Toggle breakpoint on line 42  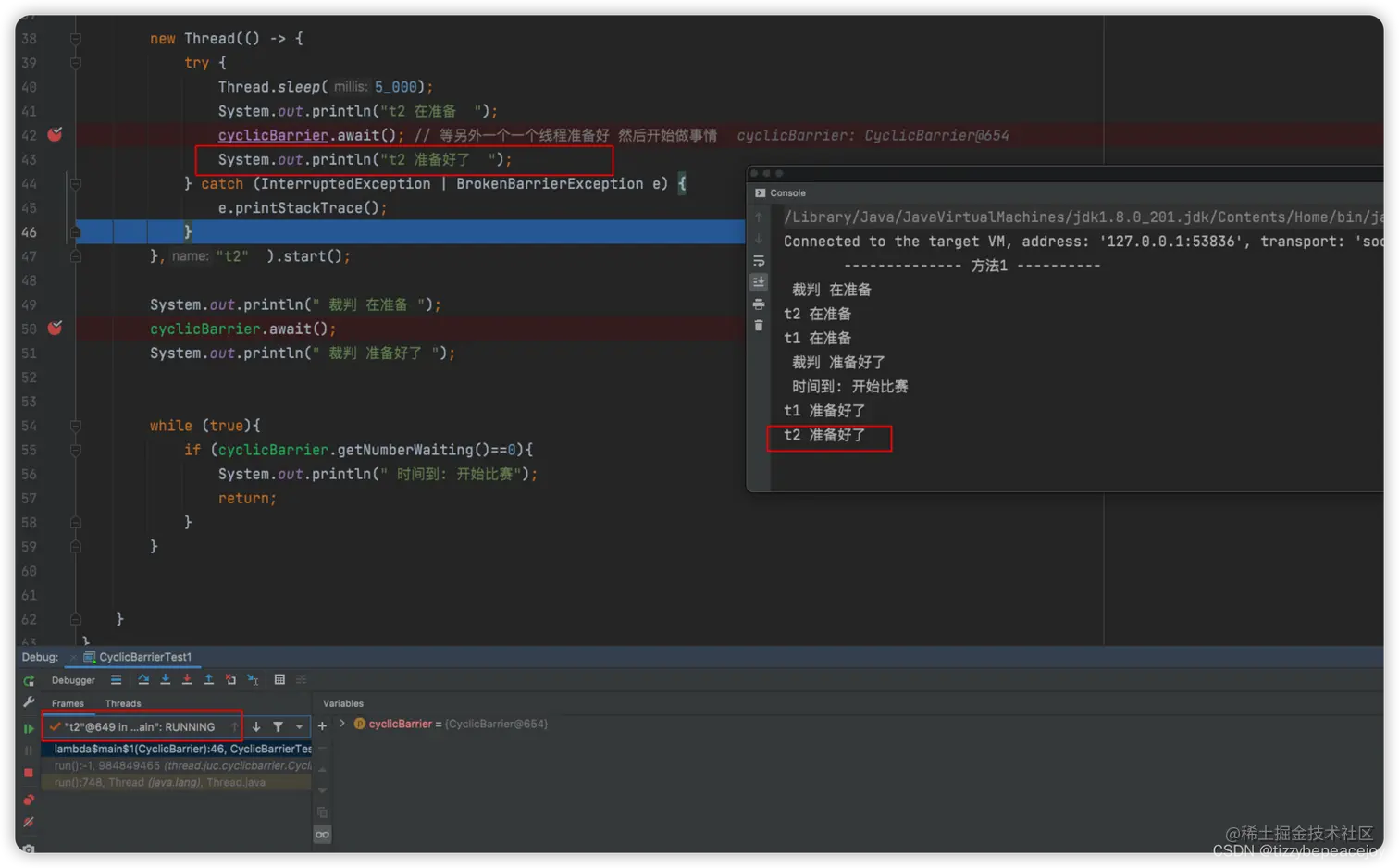pyautogui.click(x=56, y=135)
